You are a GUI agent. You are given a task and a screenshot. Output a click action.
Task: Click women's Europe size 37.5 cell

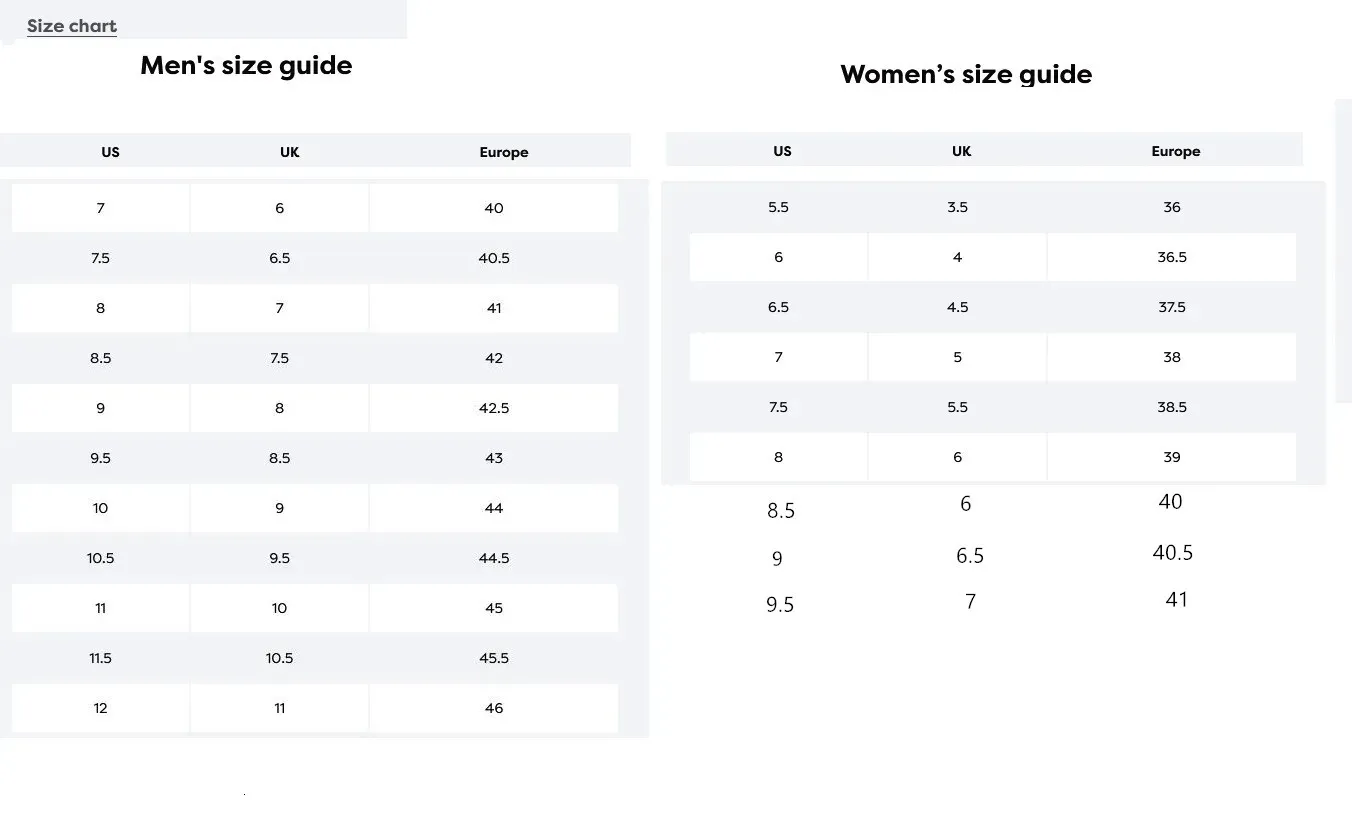pyautogui.click(x=1172, y=307)
